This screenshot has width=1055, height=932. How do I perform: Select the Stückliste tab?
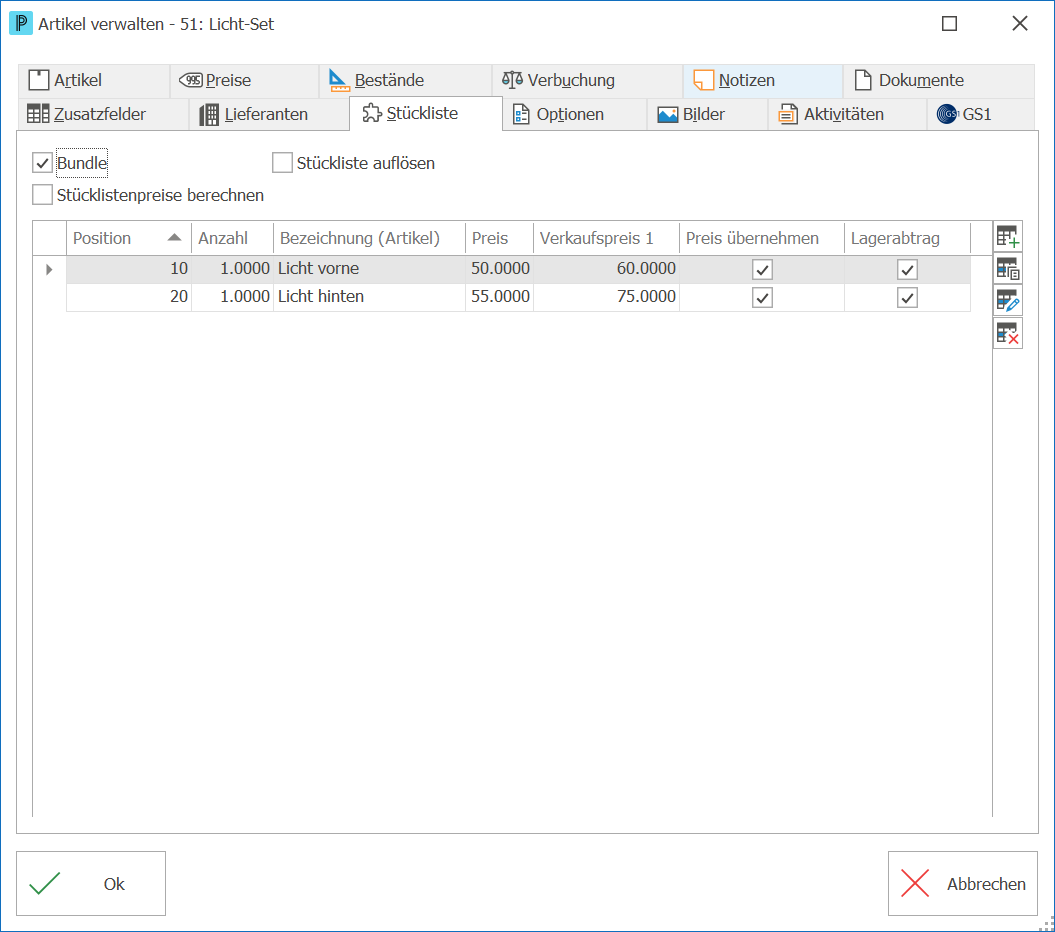click(425, 113)
